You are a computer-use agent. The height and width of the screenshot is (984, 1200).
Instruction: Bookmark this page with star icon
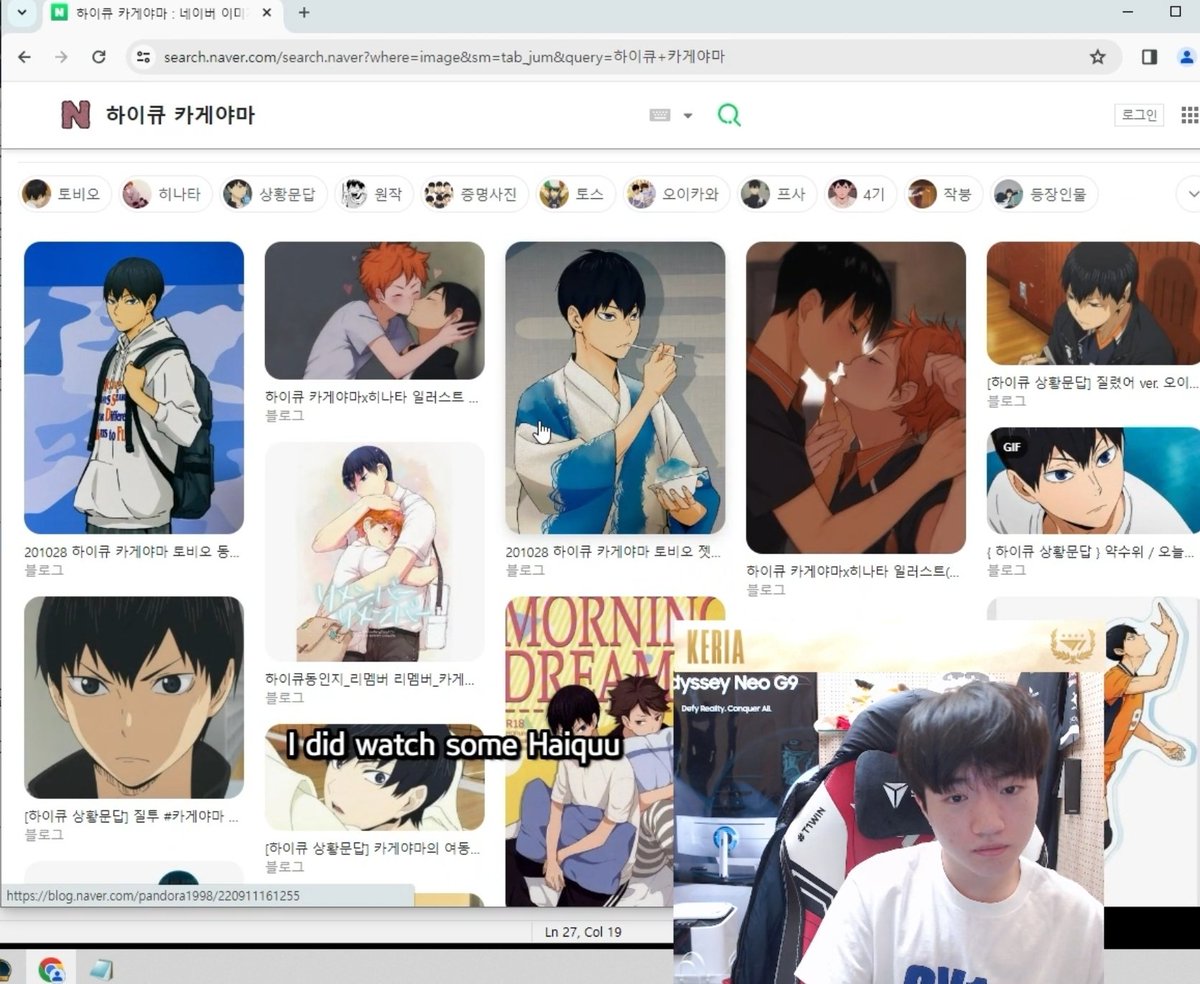click(x=1097, y=57)
